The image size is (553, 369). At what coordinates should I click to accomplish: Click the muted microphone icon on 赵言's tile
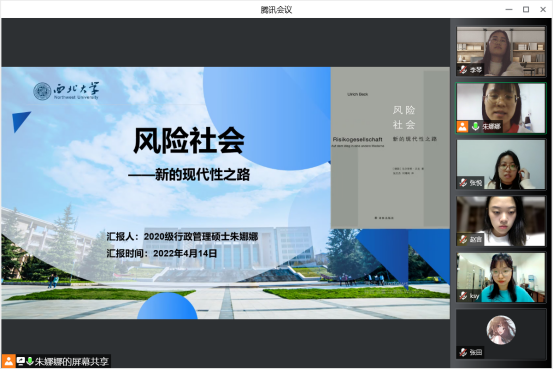pos(463,239)
